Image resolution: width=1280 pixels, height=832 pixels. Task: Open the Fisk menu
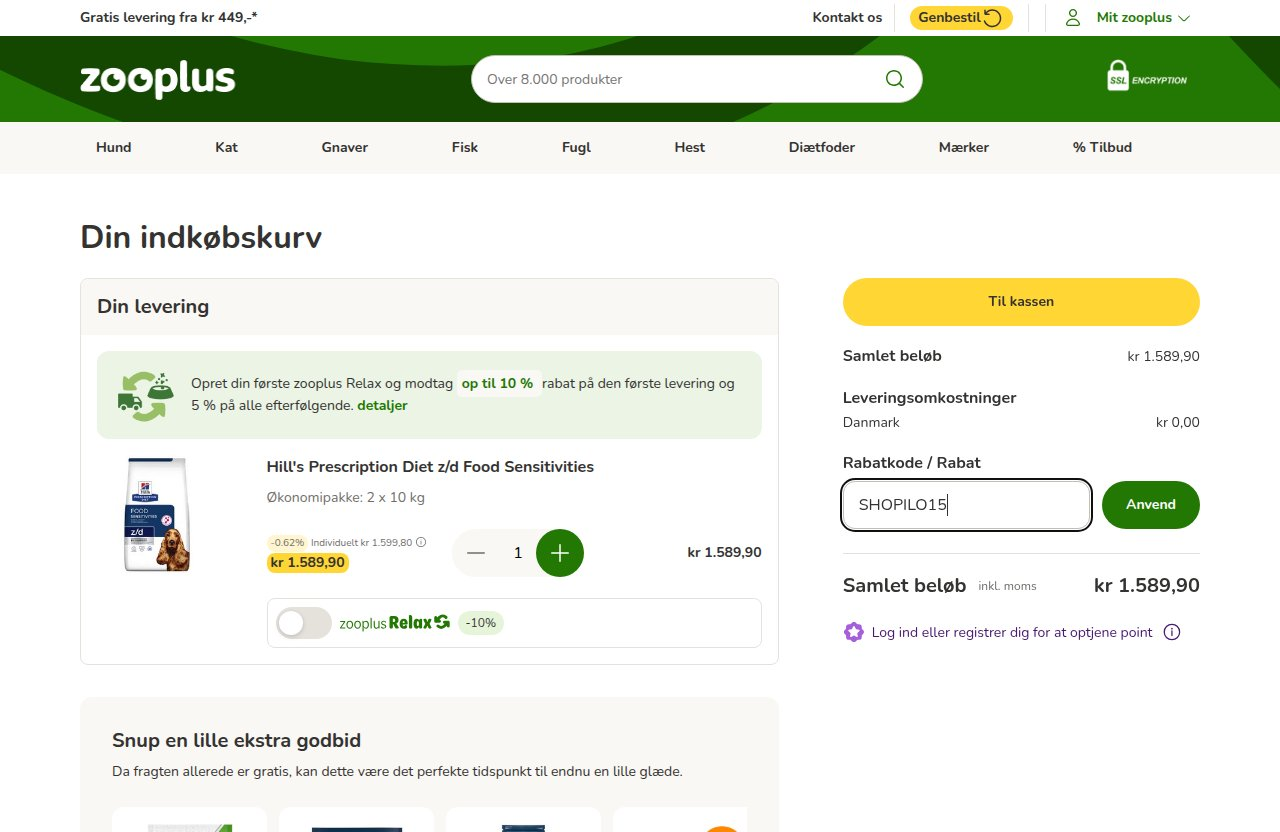(465, 147)
